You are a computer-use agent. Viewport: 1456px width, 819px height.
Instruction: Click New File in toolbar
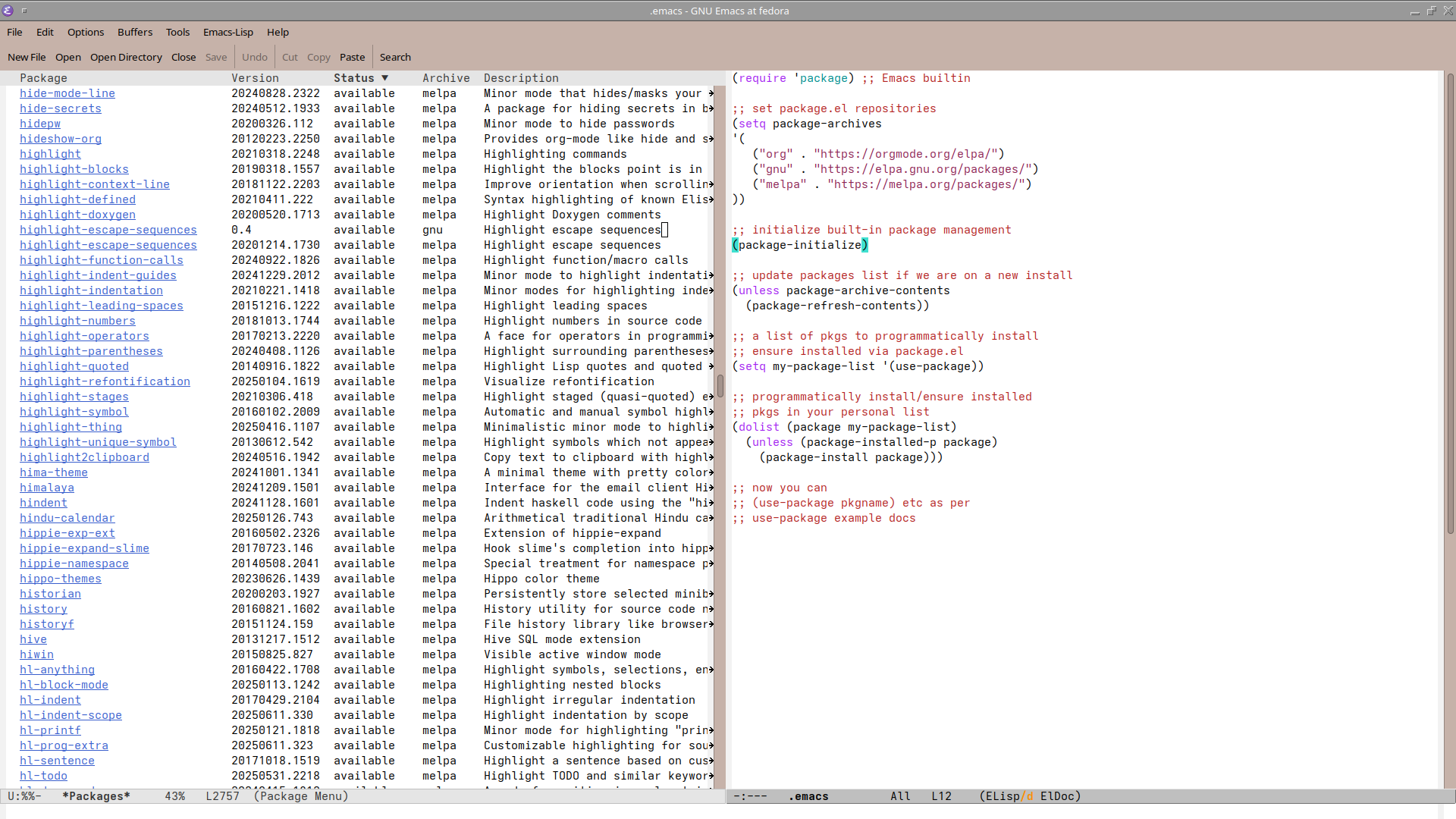tap(27, 57)
